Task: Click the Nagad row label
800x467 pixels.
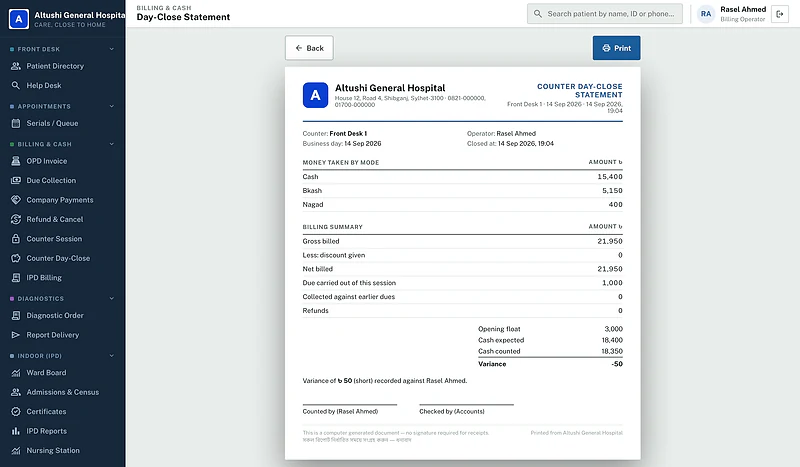Action: 313,204
